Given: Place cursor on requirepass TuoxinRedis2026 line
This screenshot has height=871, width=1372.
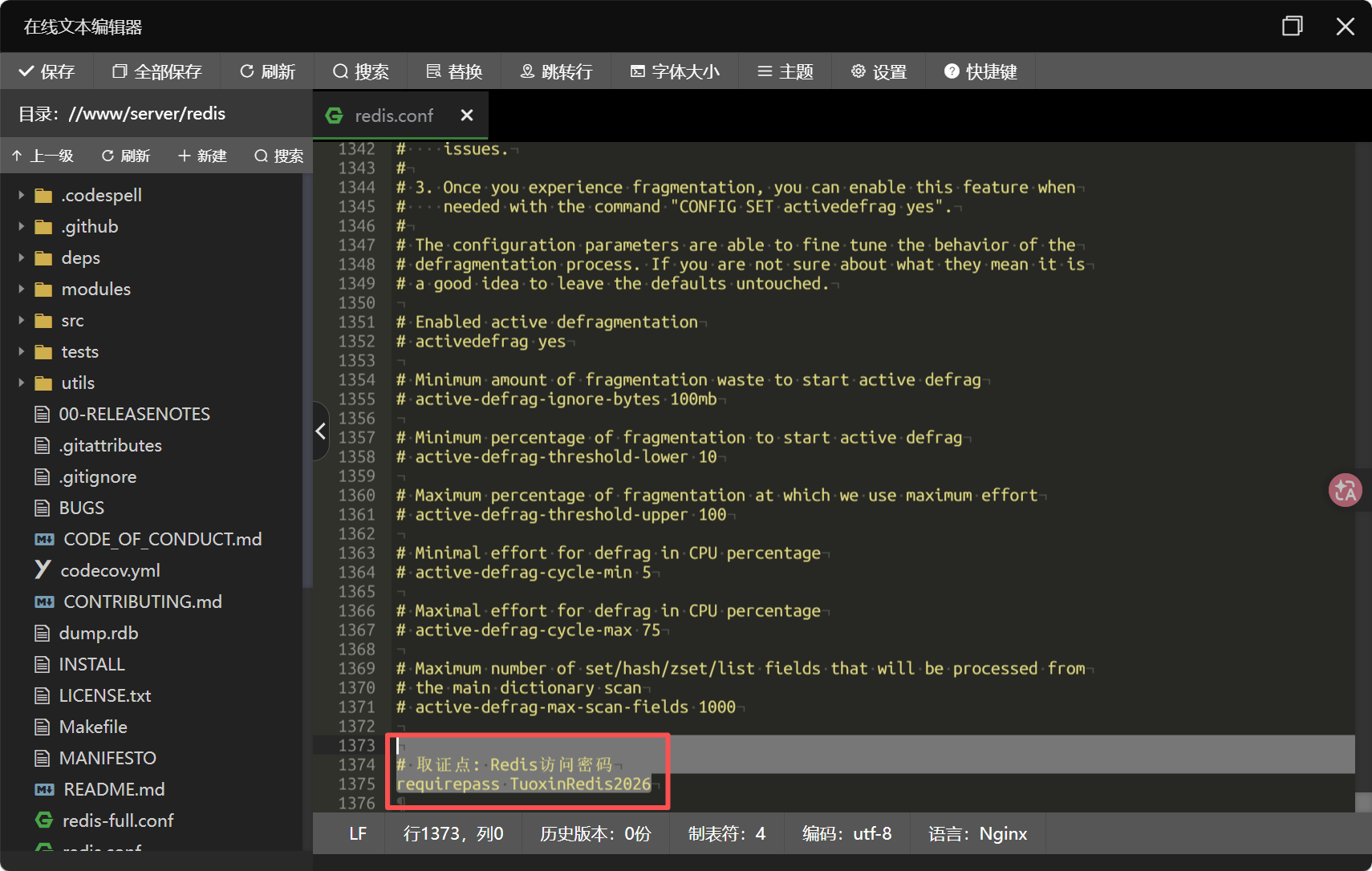Looking at the screenshot, I should (x=524, y=784).
